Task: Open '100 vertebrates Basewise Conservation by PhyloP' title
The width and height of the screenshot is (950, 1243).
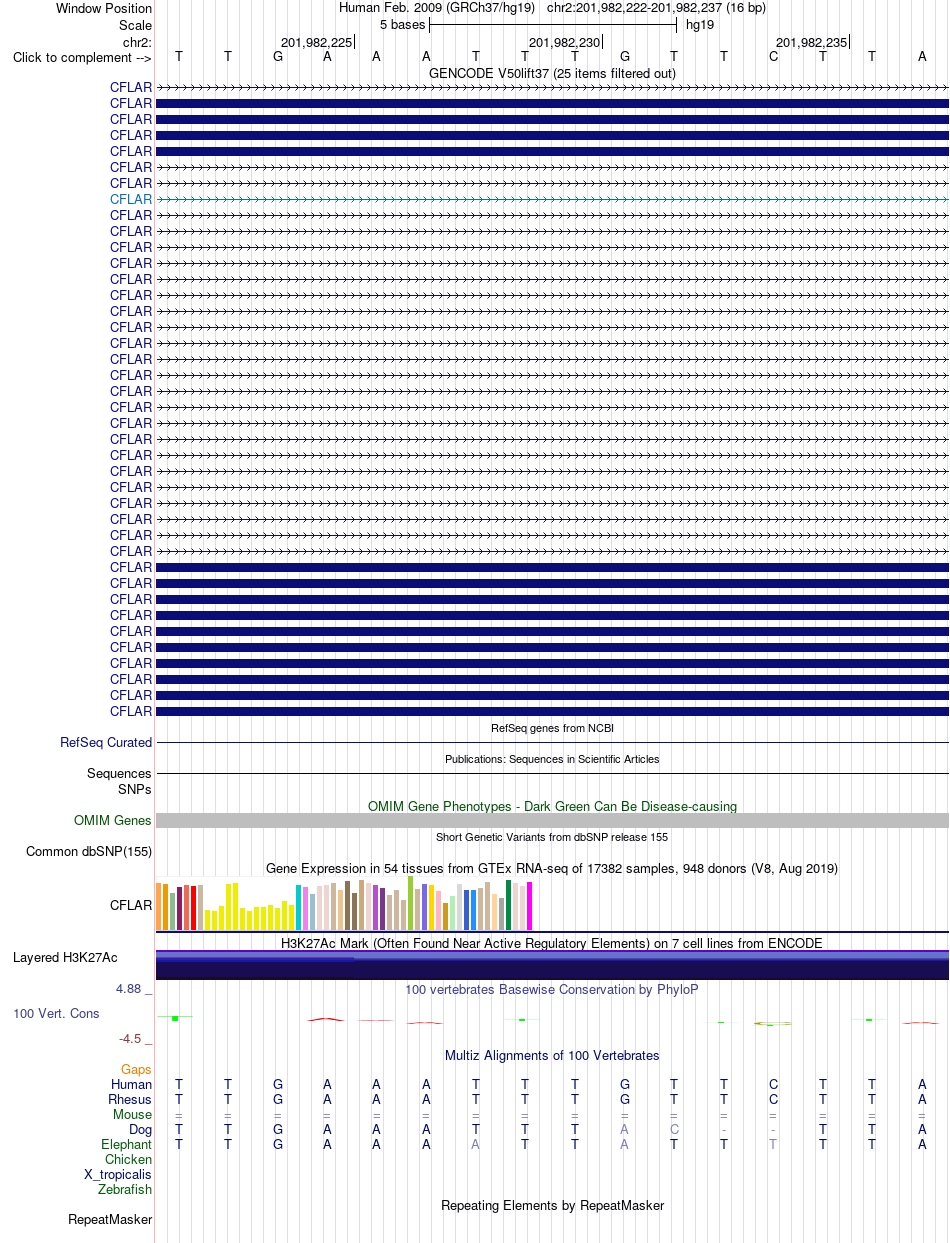Action: coord(552,990)
